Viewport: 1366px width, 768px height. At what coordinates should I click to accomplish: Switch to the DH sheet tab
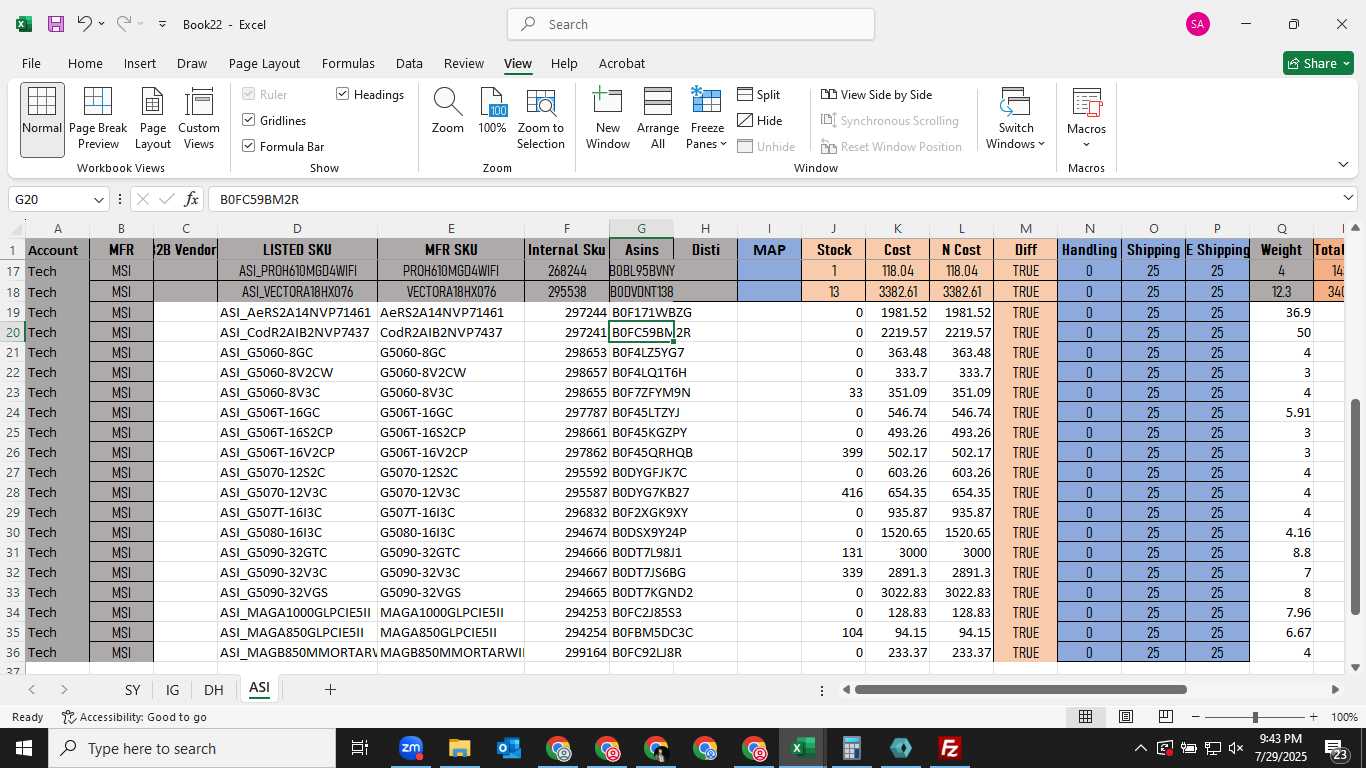coord(213,690)
